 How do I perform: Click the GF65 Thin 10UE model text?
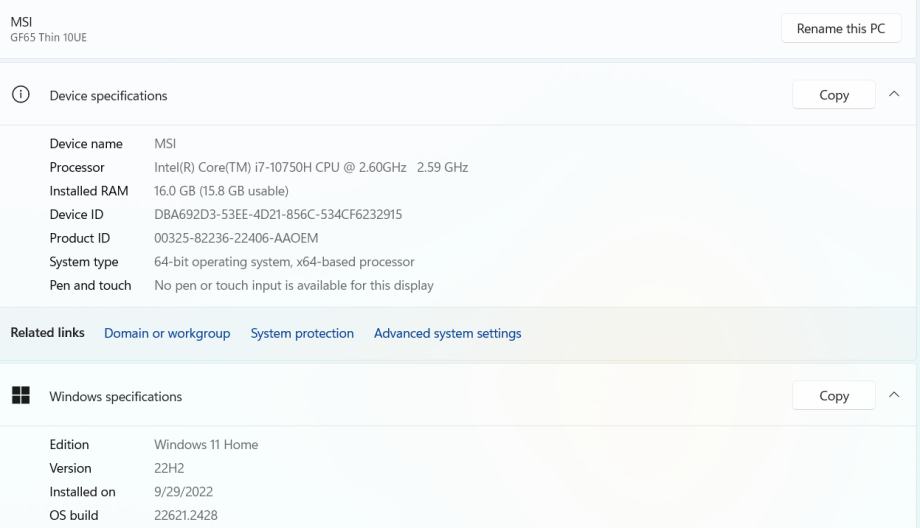[49, 38]
